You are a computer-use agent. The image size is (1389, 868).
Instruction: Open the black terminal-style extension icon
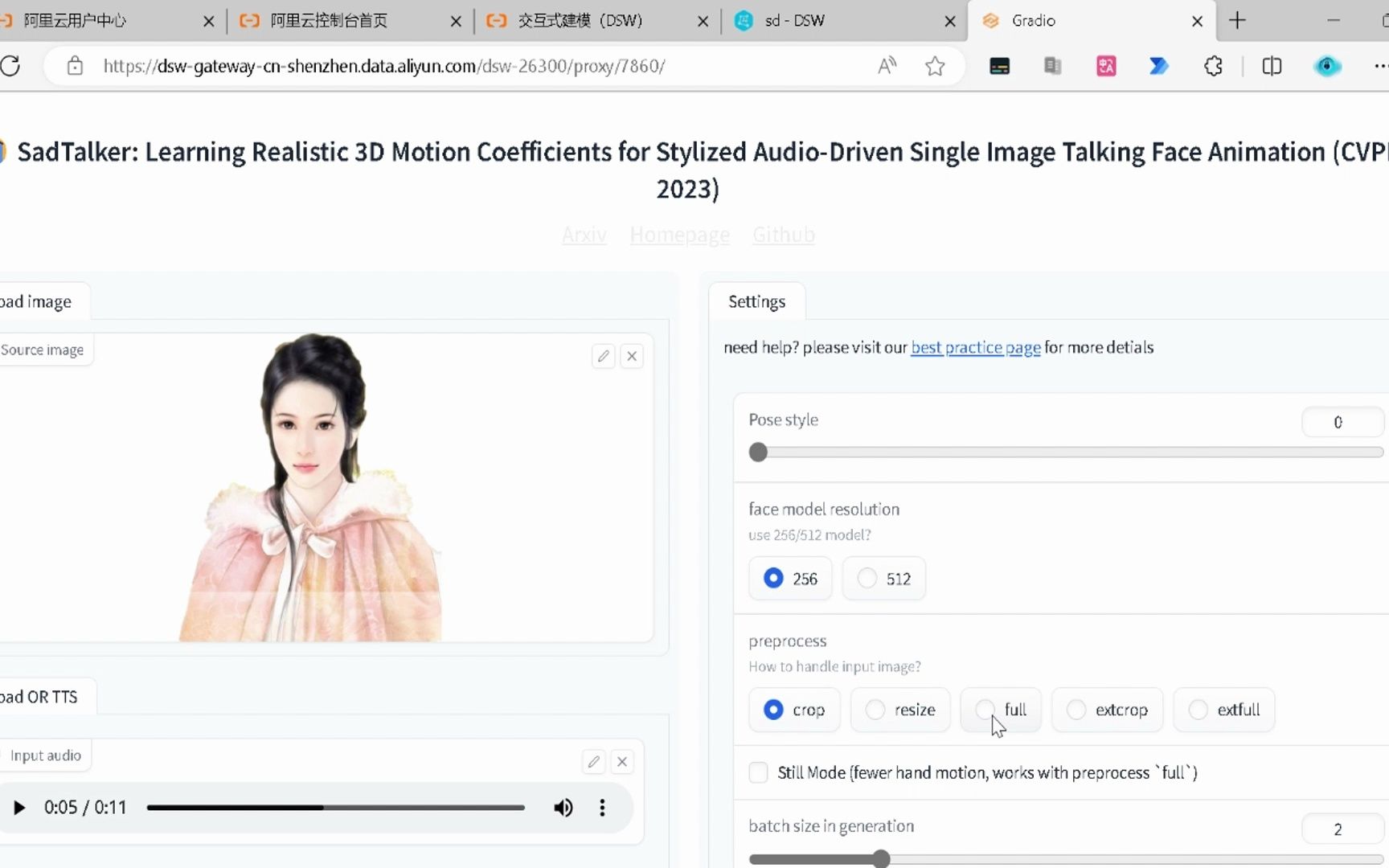999,66
